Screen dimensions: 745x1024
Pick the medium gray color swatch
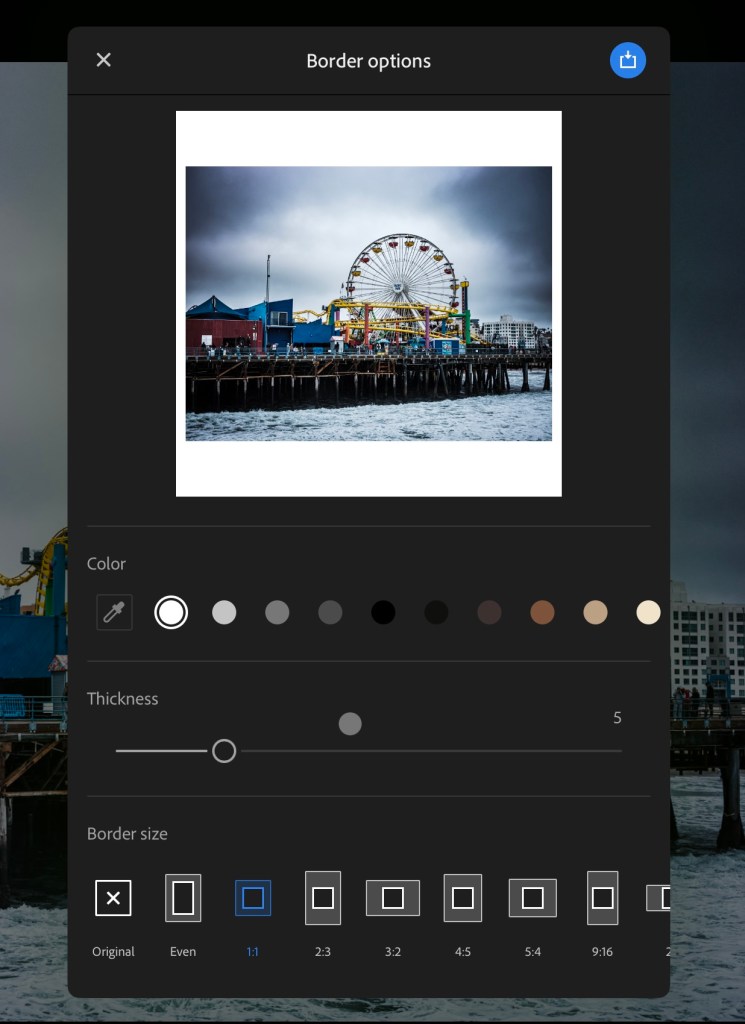277,612
